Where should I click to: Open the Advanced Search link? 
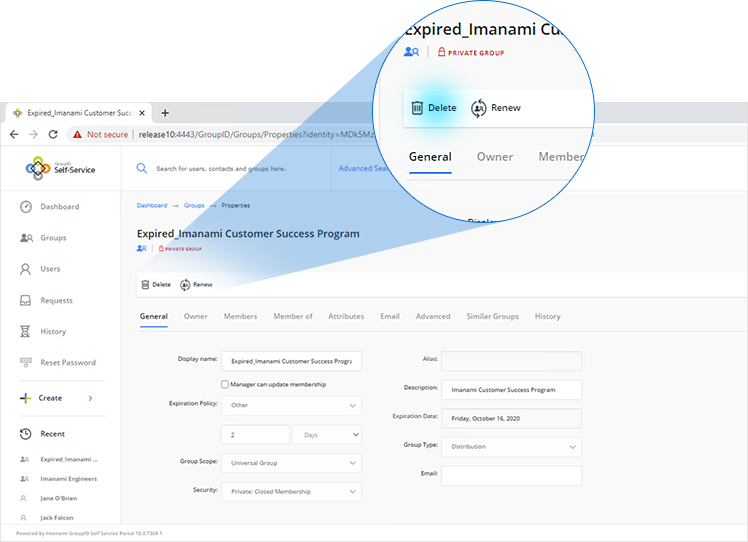click(x=358, y=169)
